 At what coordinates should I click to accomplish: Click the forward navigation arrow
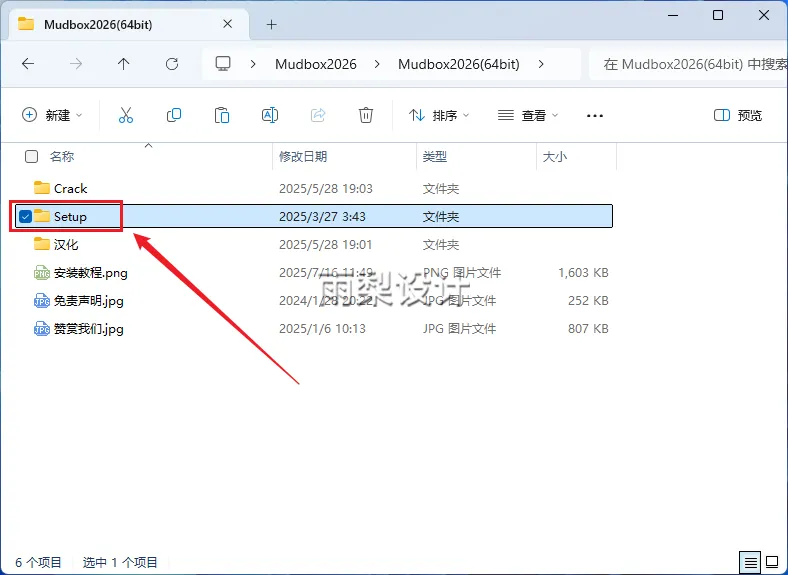tap(76, 64)
